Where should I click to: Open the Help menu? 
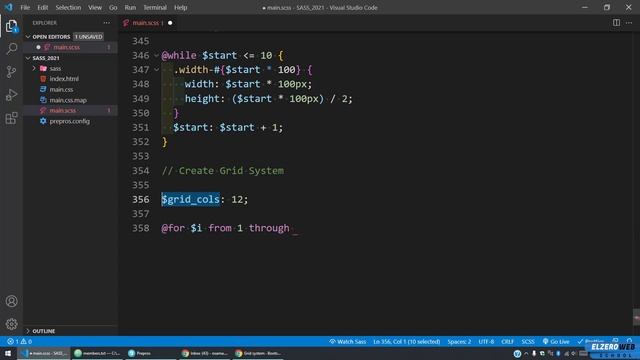[x=180, y=7]
